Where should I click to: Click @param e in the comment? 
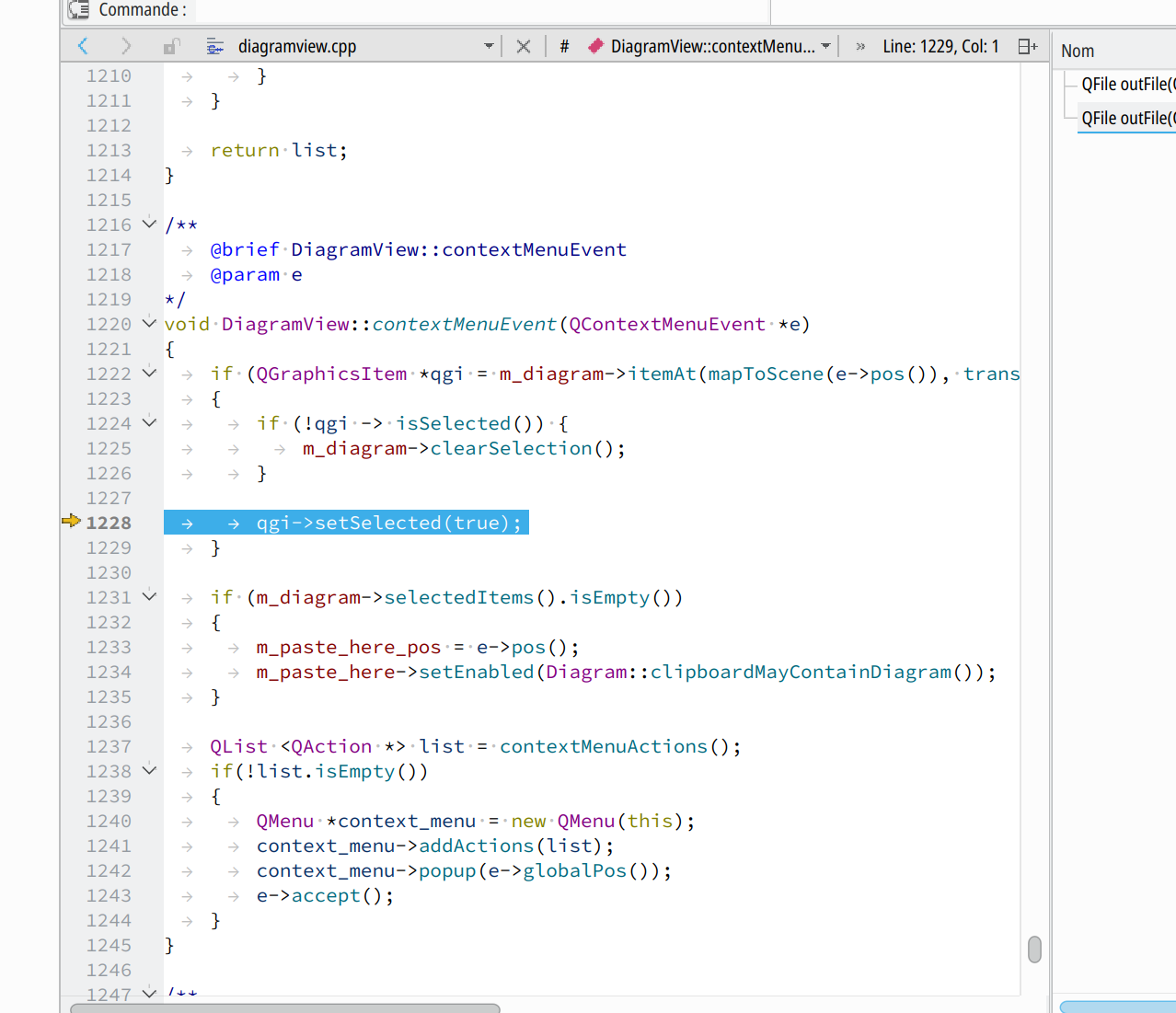coord(256,274)
